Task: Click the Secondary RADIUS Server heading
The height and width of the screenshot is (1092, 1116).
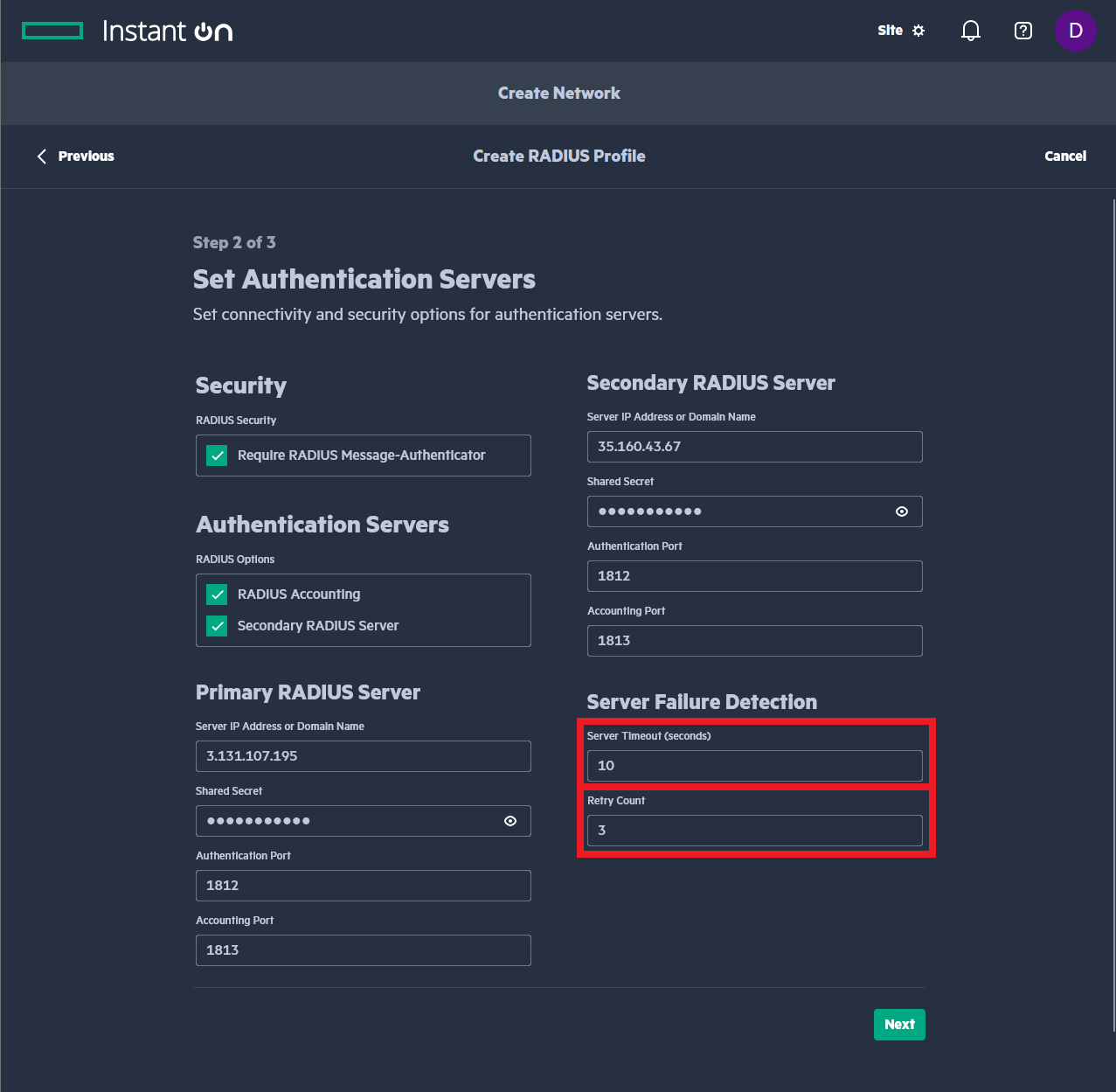Action: click(710, 383)
